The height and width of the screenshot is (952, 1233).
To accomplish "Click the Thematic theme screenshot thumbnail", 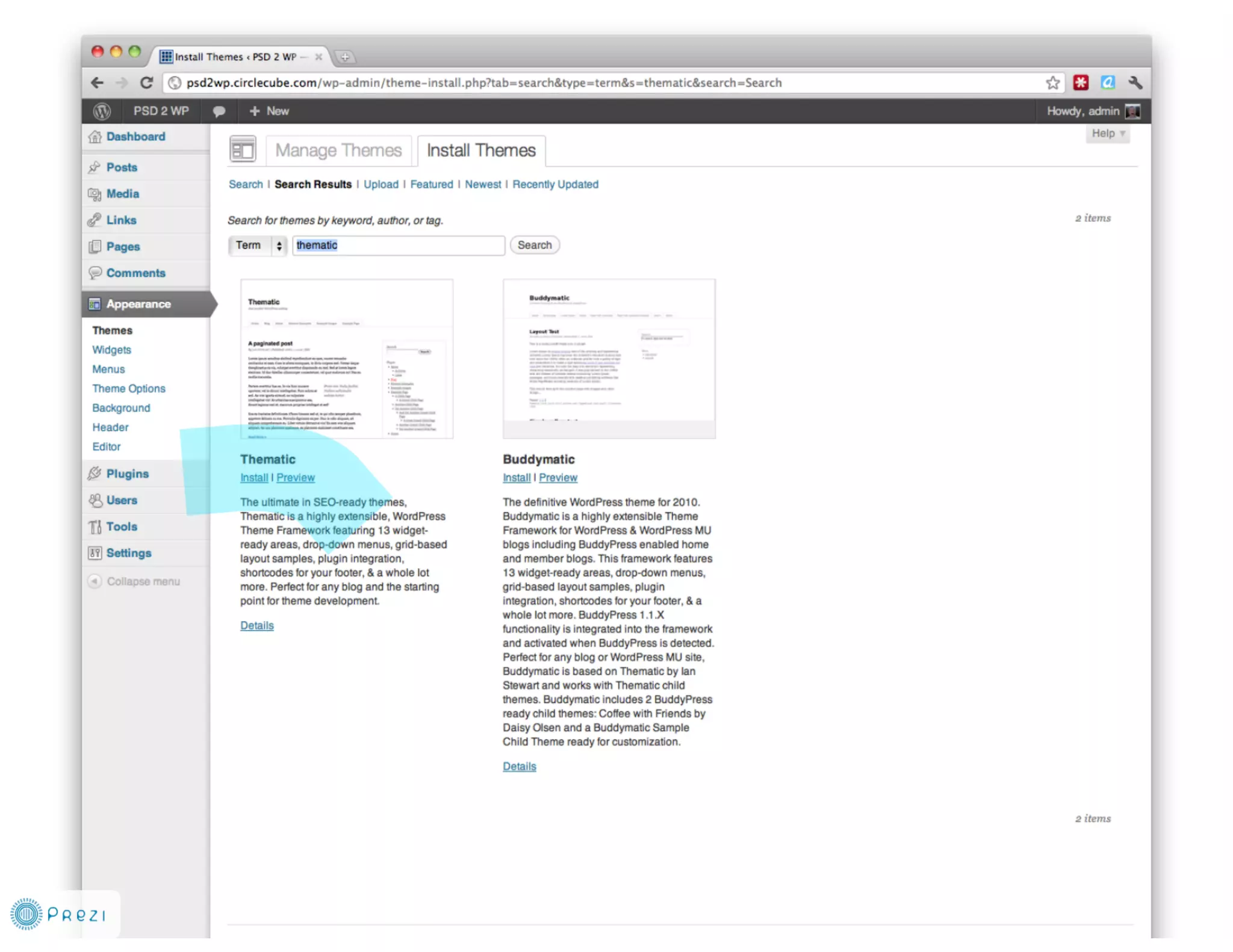I will pos(347,359).
